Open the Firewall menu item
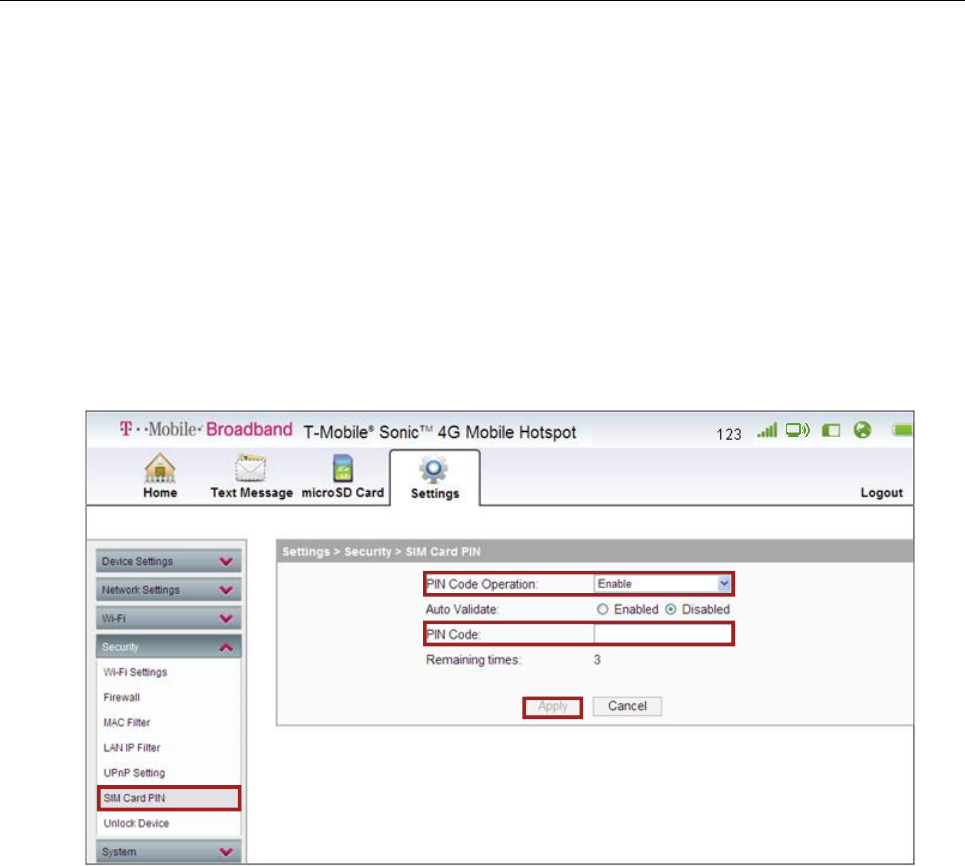965x866 pixels. pyautogui.click(x=122, y=697)
